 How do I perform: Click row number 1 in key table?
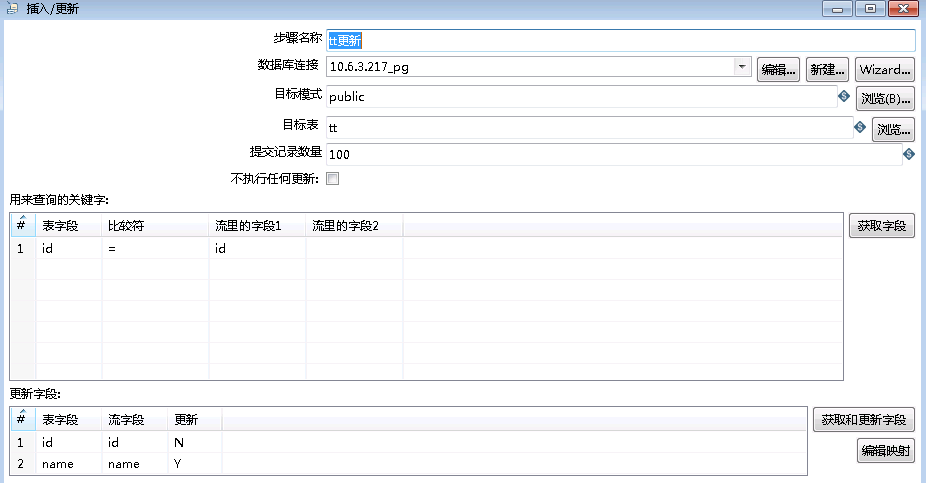coord(22,249)
